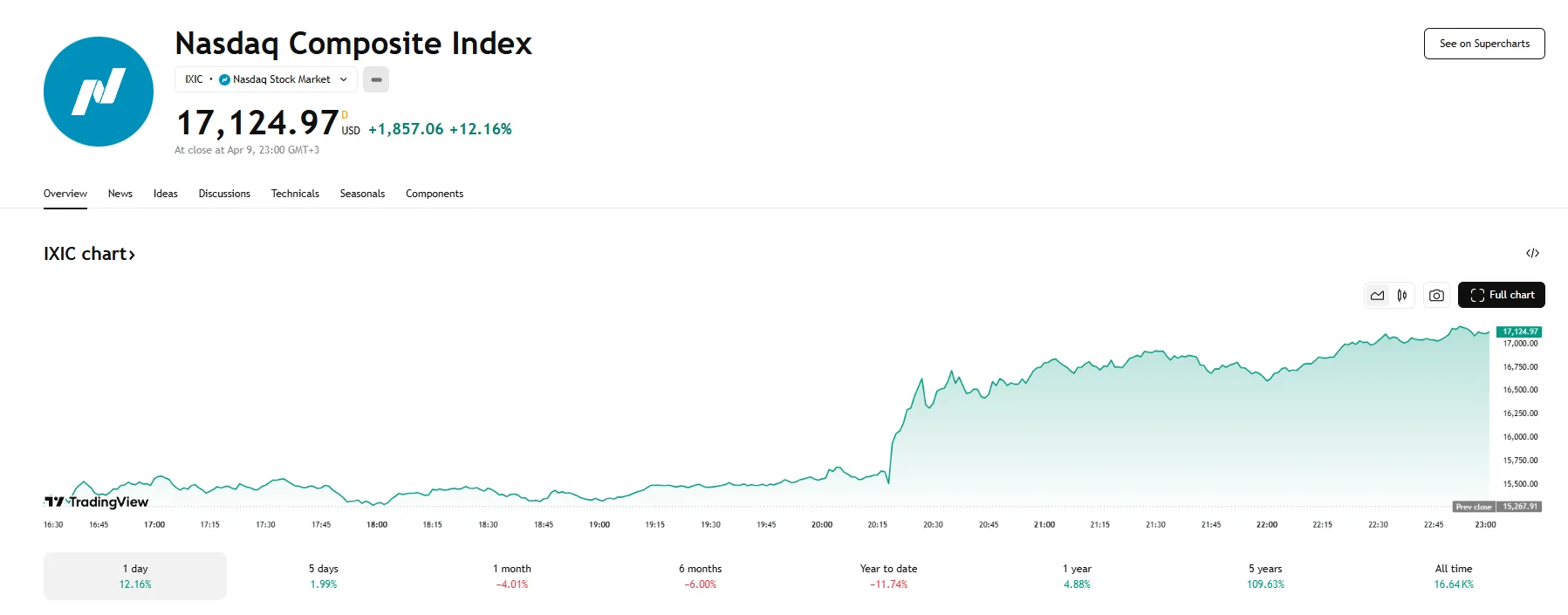Open the minus button beside the symbol selector
Image resolution: width=1568 pixels, height=615 pixels.
click(376, 79)
